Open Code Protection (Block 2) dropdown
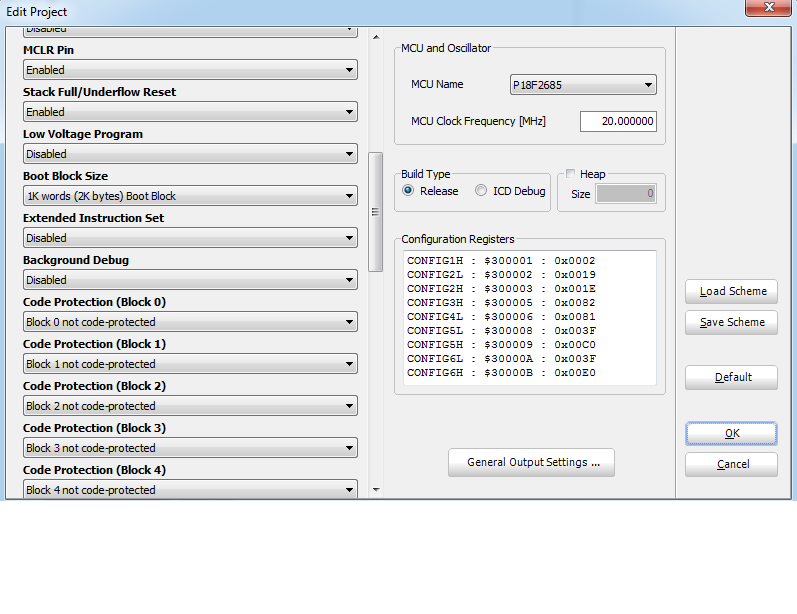The image size is (797, 614). pos(190,406)
